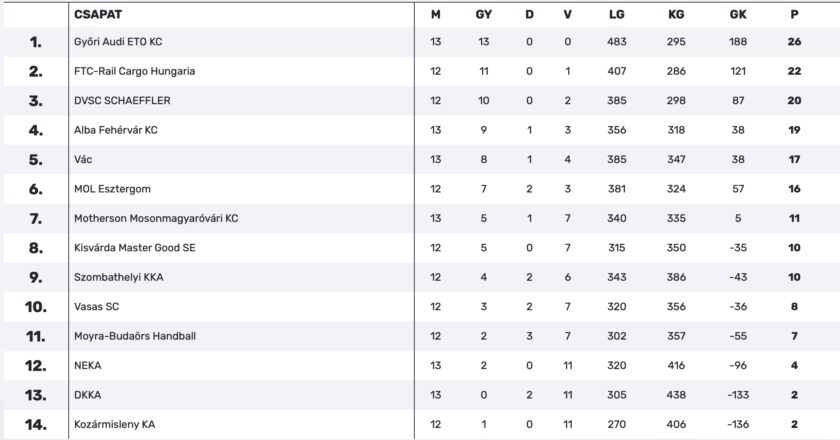Open Alba Fehérvár KC team page
Image resolution: width=840 pixels, height=440 pixels.
point(116,130)
